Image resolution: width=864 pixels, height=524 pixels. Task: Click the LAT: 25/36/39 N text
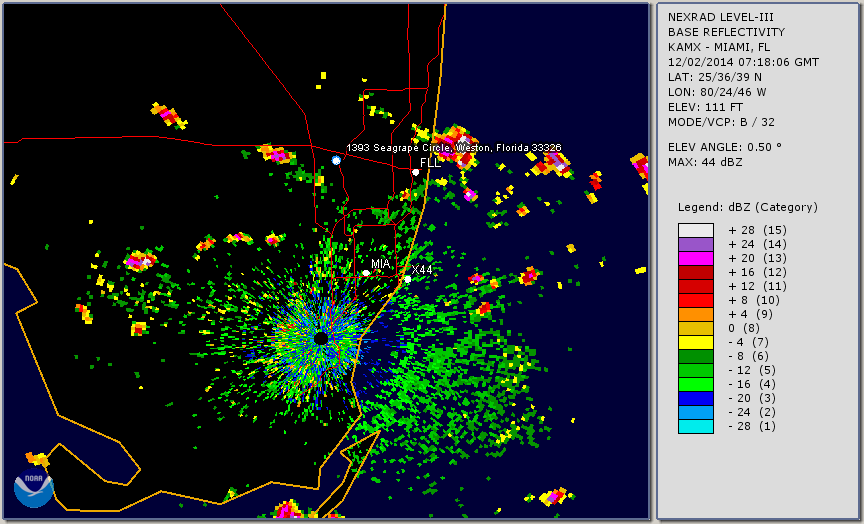[715, 77]
